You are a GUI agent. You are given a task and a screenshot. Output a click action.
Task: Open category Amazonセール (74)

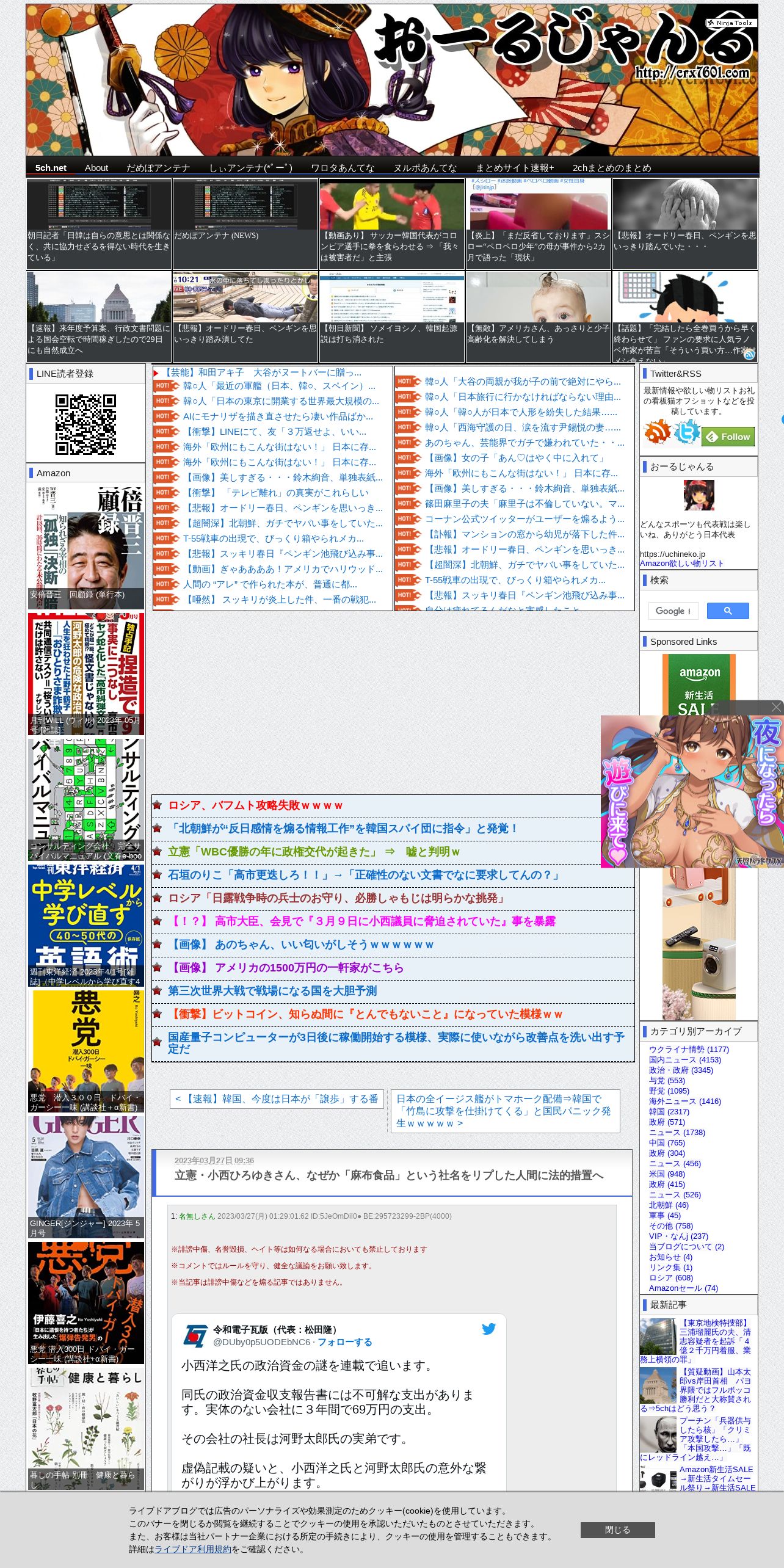(x=683, y=1288)
